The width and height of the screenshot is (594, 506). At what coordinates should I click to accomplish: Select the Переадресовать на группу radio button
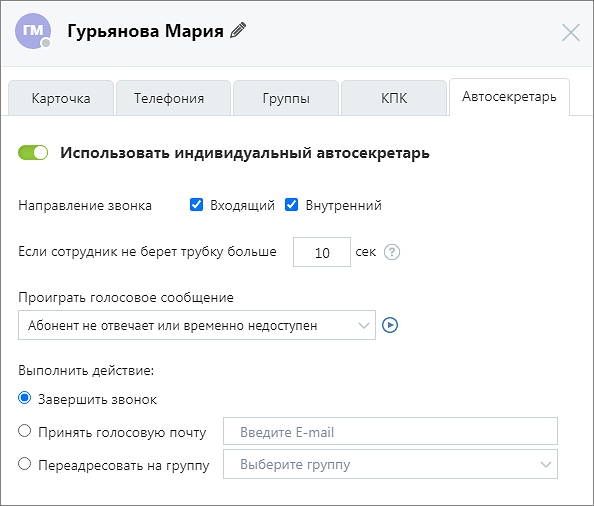coord(25,464)
